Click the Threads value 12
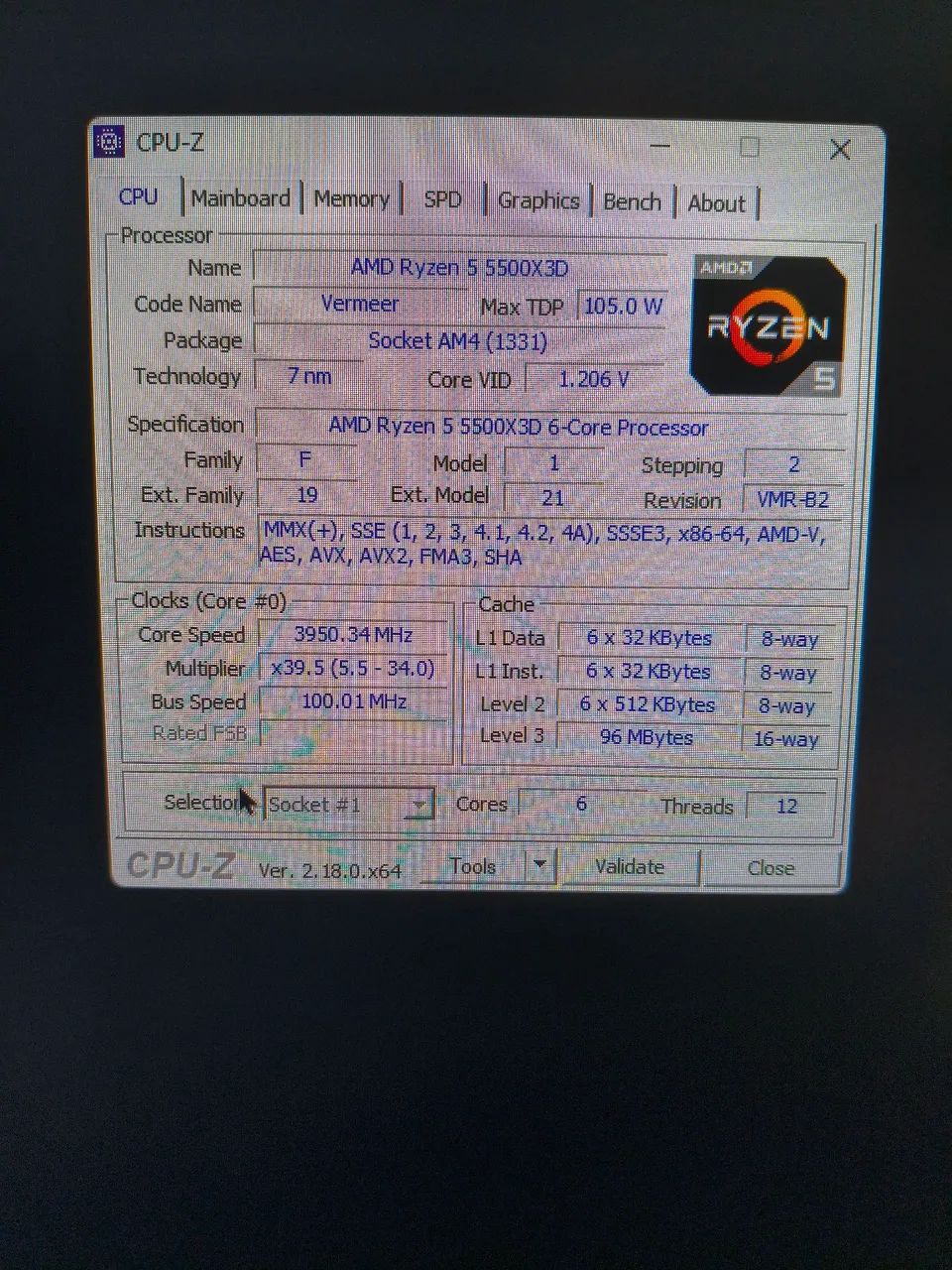 point(787,807)
